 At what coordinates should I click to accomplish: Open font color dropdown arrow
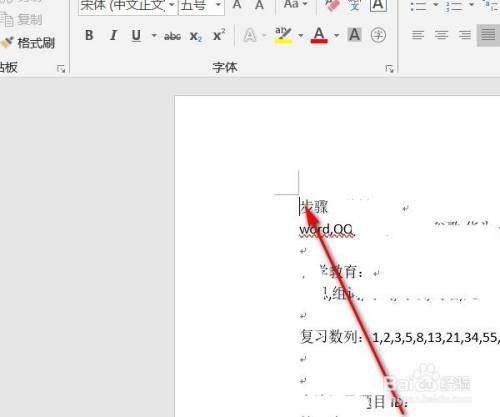(x=336, y=35)
